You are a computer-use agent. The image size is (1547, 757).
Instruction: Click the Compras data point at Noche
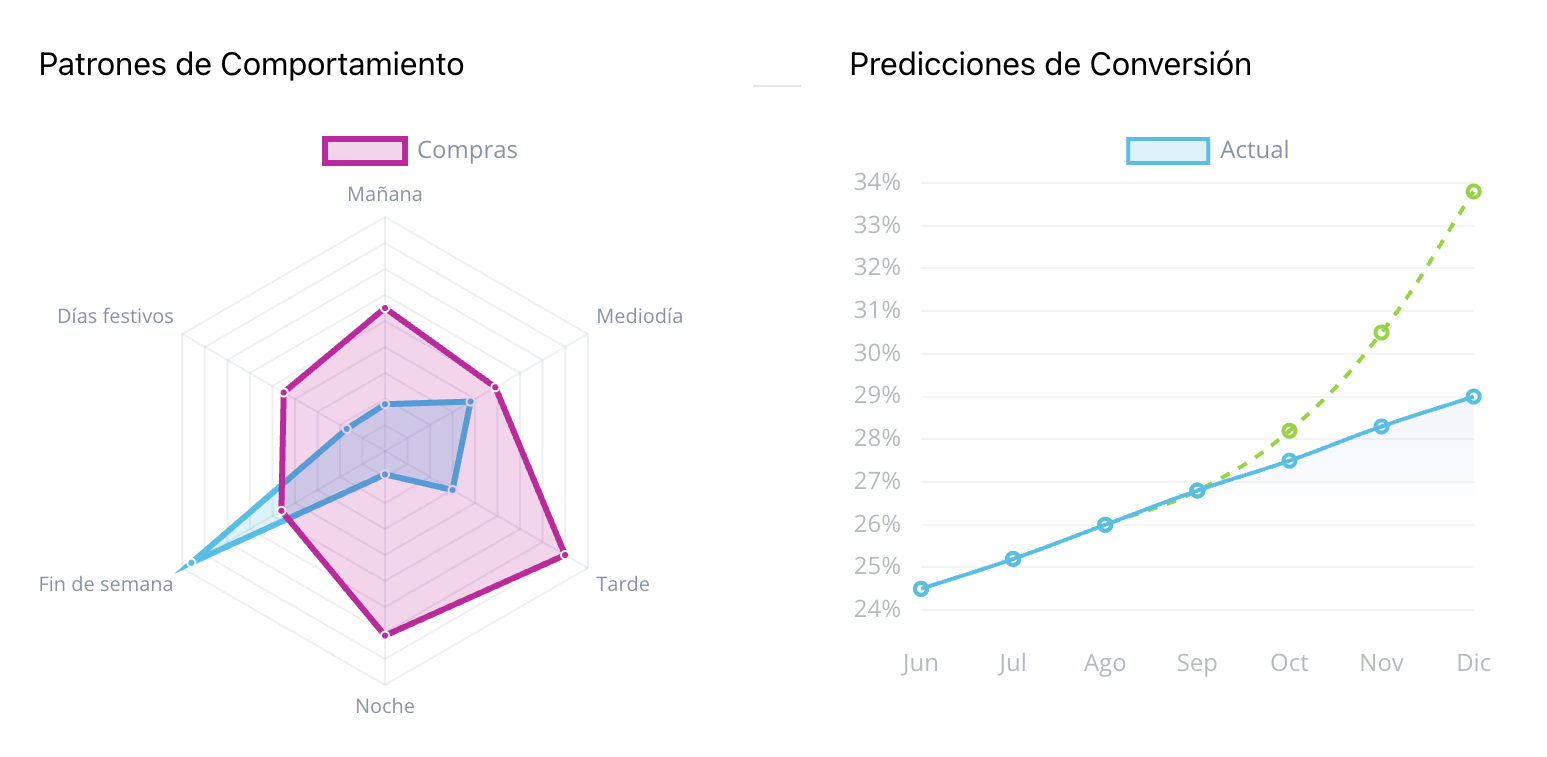coord(385,634)
